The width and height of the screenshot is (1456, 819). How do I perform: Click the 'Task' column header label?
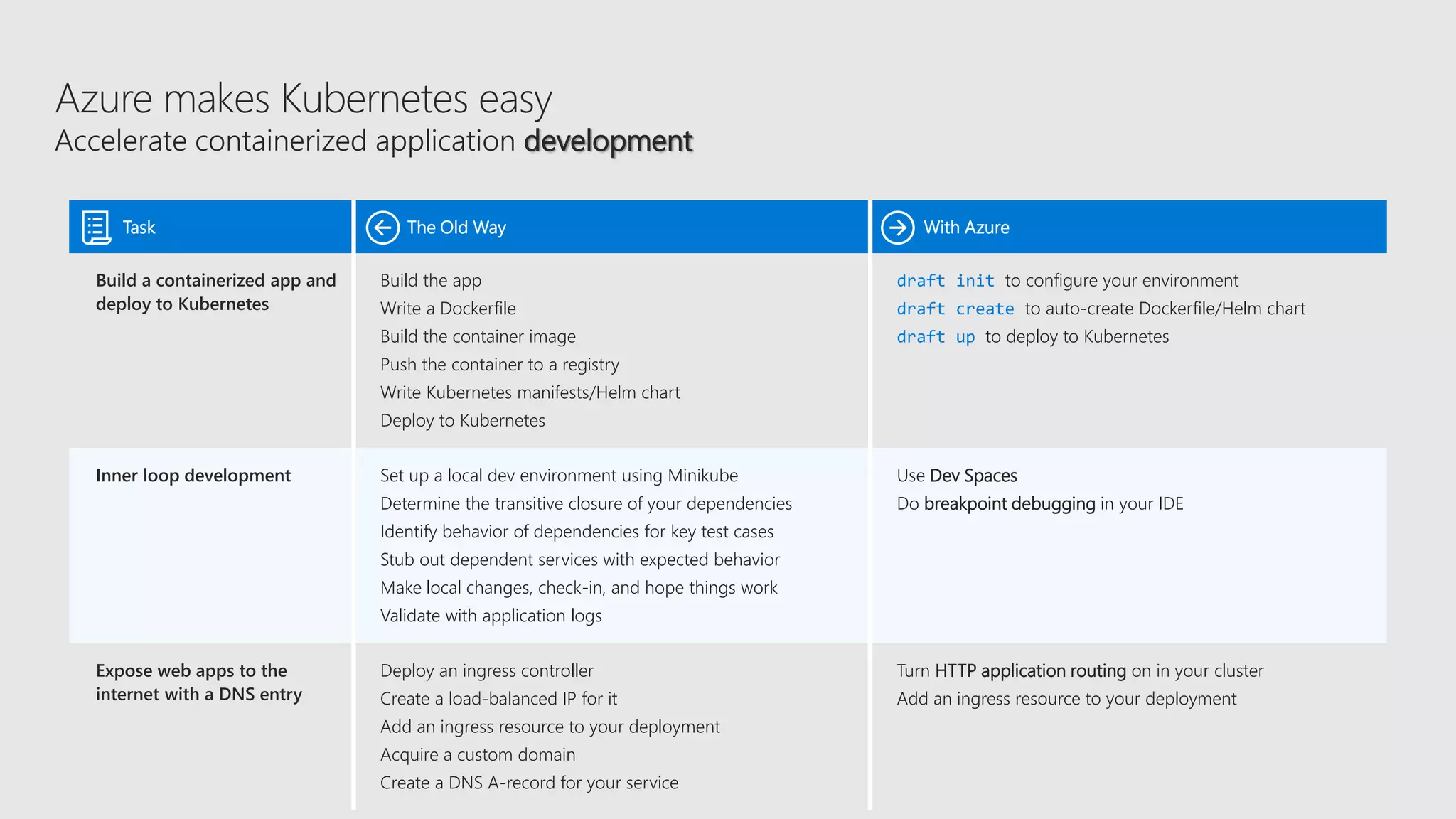139,227
